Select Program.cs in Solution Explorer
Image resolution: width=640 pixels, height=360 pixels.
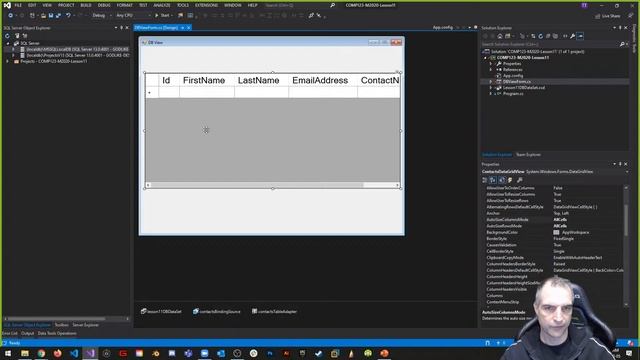click(x=513, y=93)
